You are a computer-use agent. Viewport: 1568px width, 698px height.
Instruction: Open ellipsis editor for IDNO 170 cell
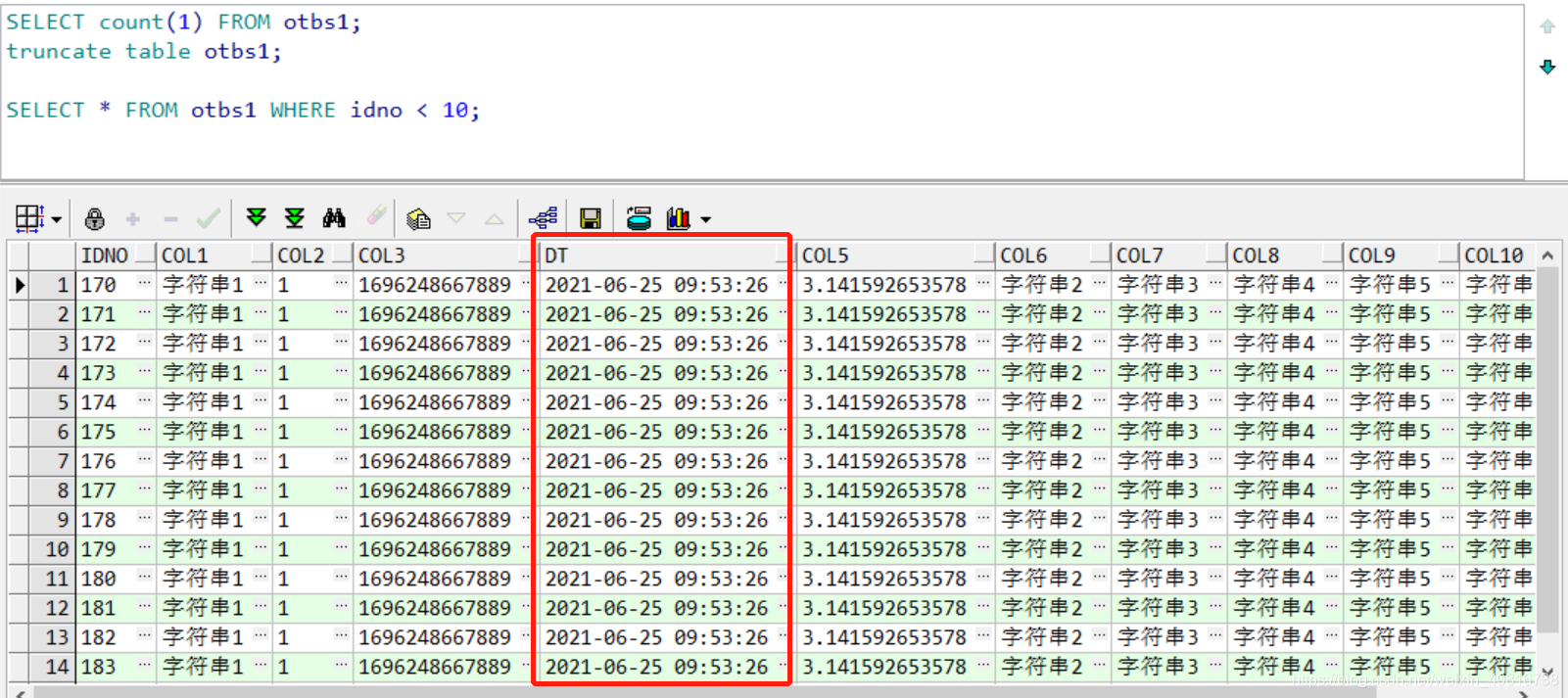coord(146,284)
